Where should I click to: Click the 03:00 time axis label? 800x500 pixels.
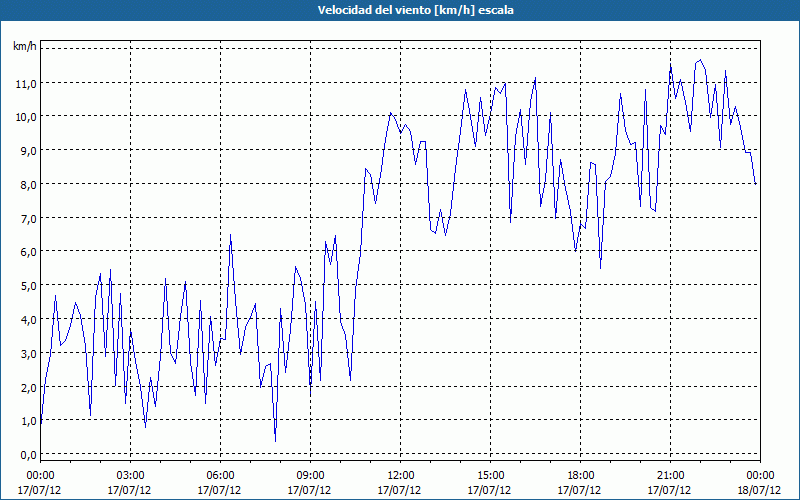pyautogui.click(x=130, y=476)
